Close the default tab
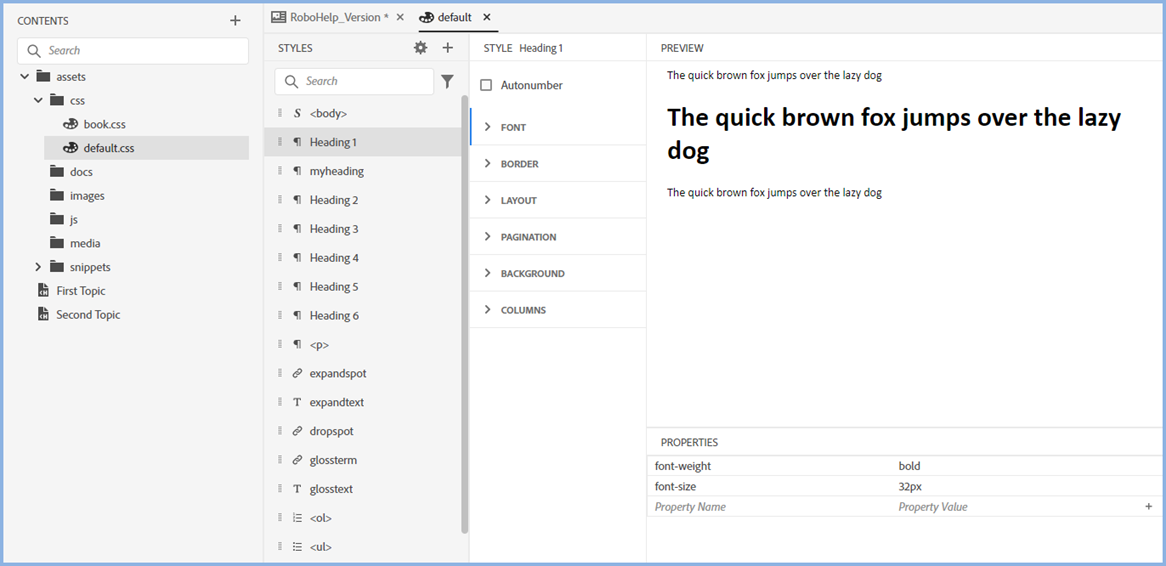This screenshot has height=566, width=1166. click(x=487, y=18)
